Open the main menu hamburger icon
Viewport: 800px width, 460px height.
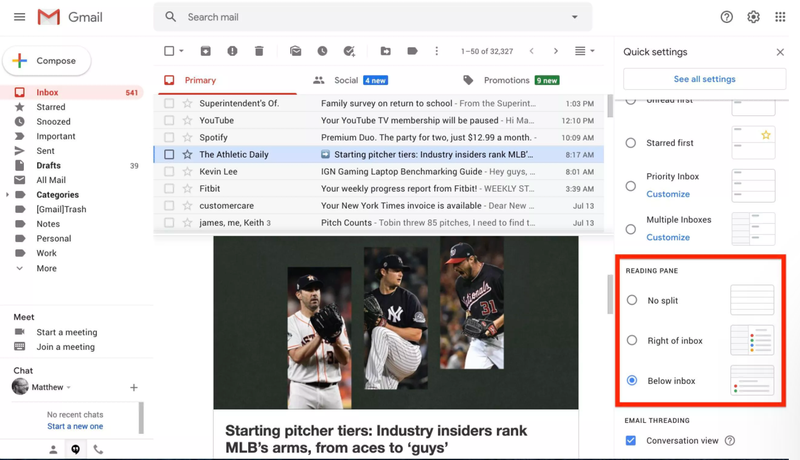coord(19,17)
